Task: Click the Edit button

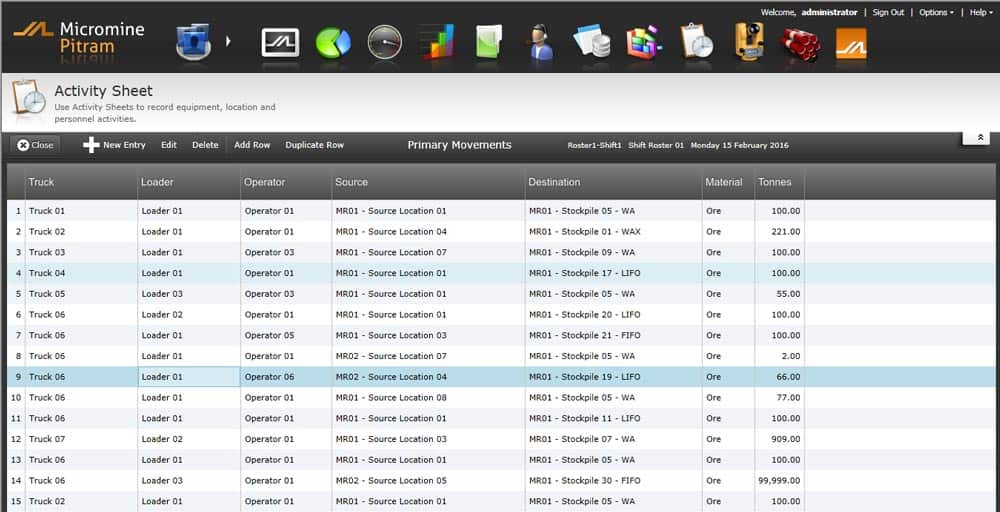Action: click(169, 145)
